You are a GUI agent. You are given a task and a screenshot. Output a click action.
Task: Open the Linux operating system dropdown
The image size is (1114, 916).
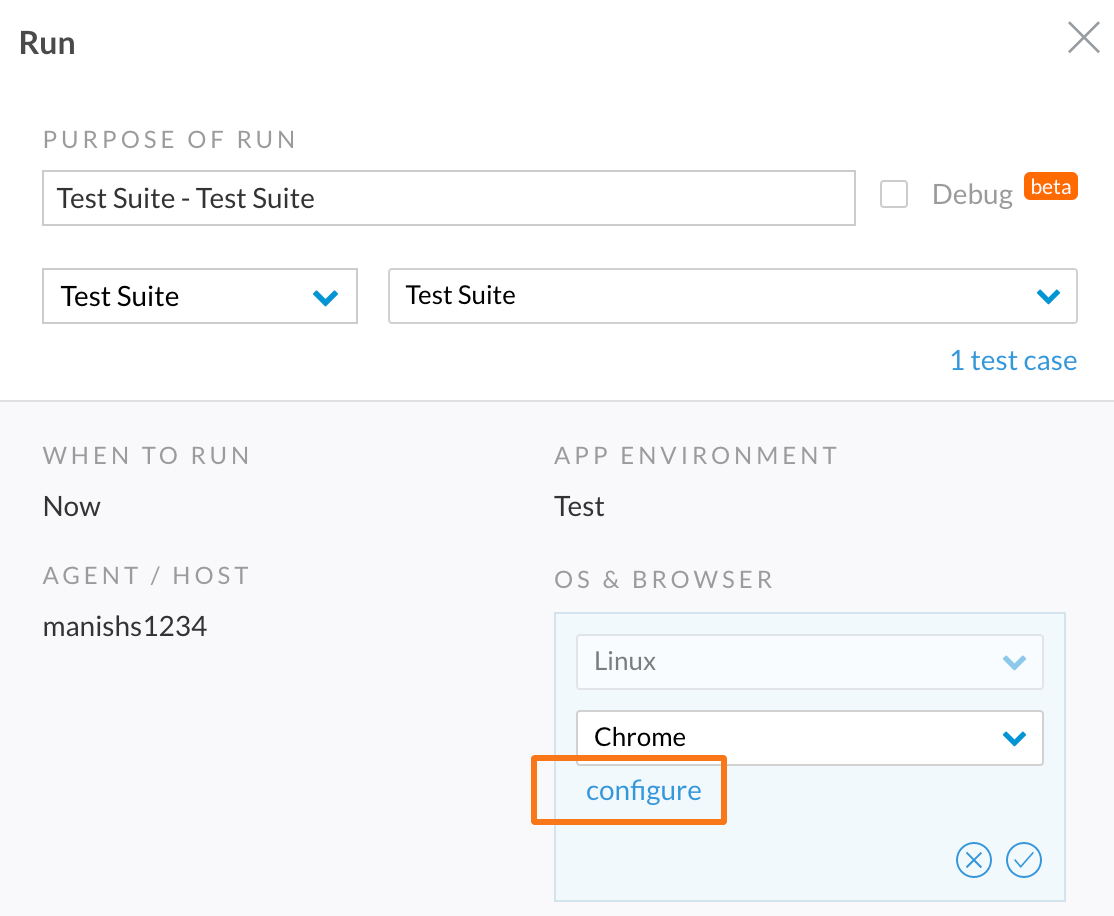(809, 662)
